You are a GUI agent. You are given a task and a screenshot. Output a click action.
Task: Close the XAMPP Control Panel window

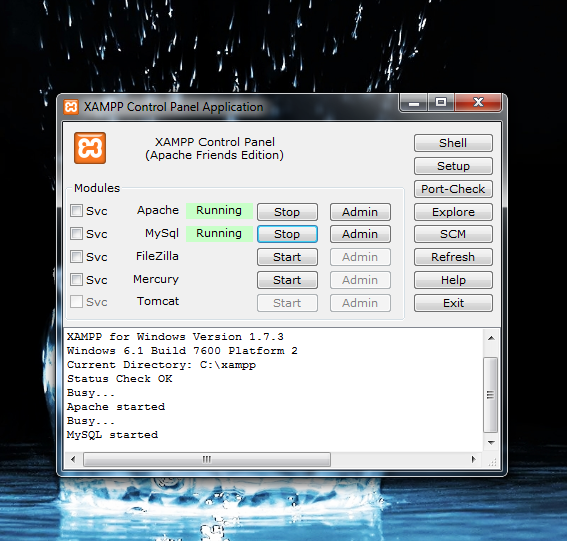click(x=478, y=103)
